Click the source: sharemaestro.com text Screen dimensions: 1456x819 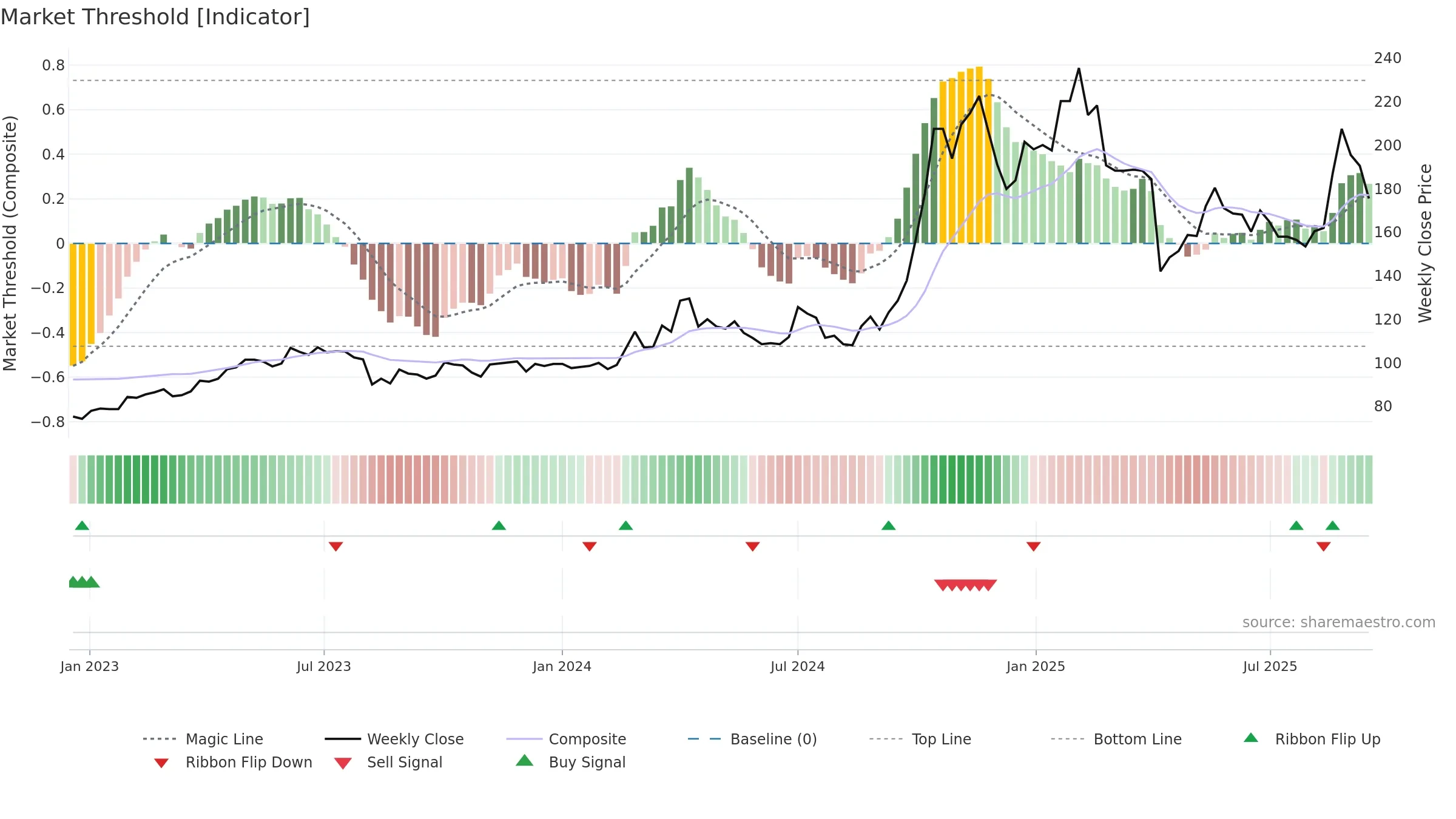1339,622
